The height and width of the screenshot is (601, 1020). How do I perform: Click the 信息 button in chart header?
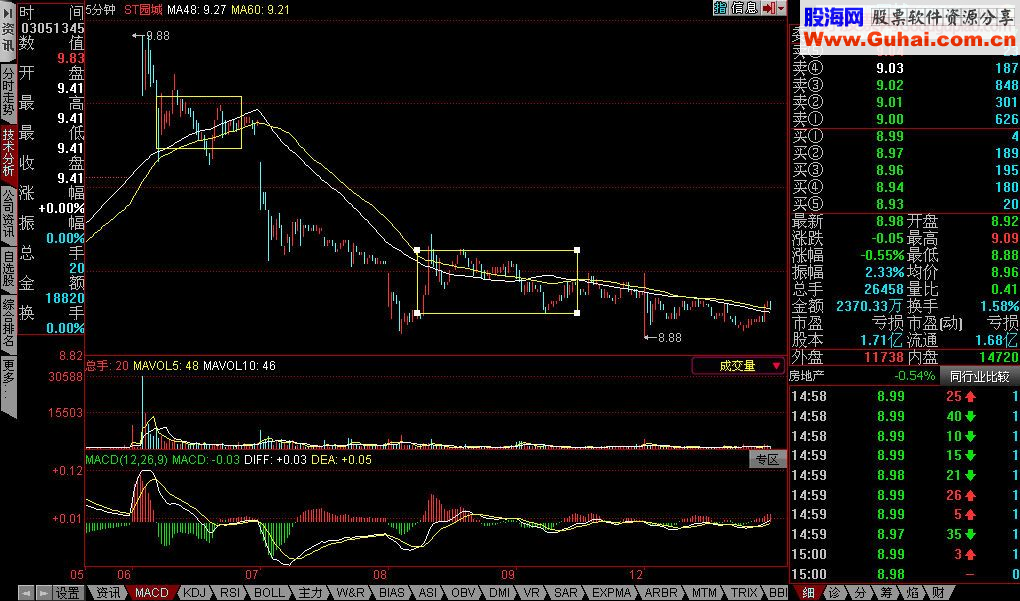(745, 8)
